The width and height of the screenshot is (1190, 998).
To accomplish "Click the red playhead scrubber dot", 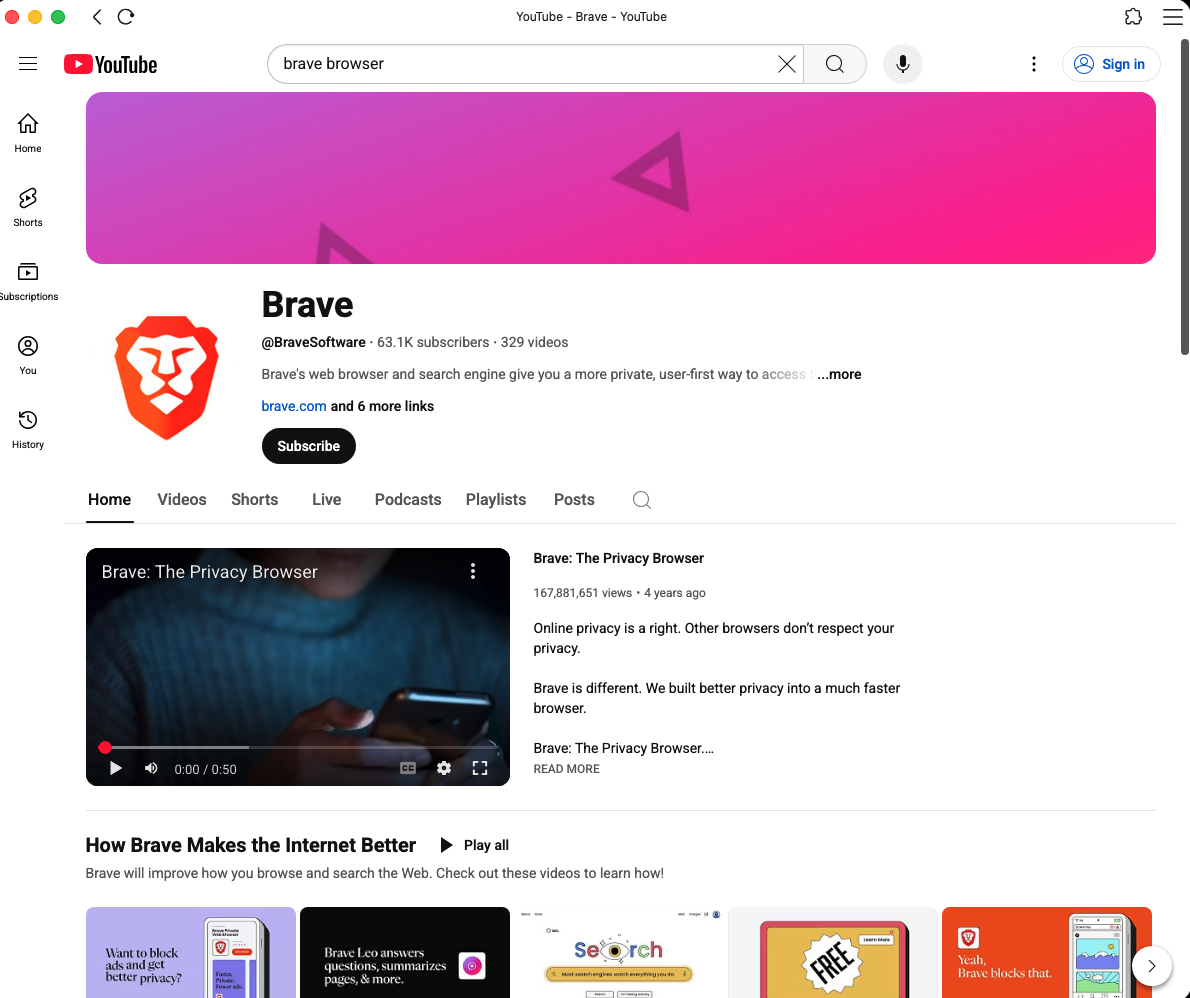I will click(105, 748).
